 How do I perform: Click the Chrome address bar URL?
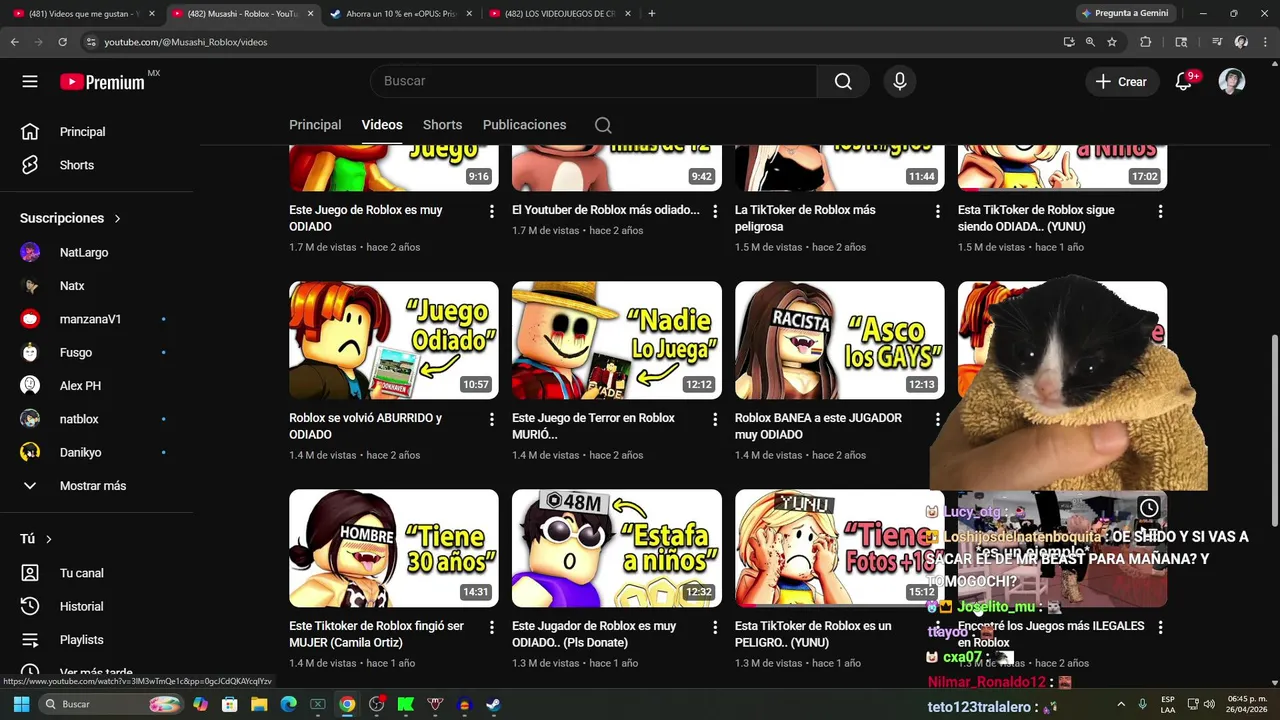point(186,42)
